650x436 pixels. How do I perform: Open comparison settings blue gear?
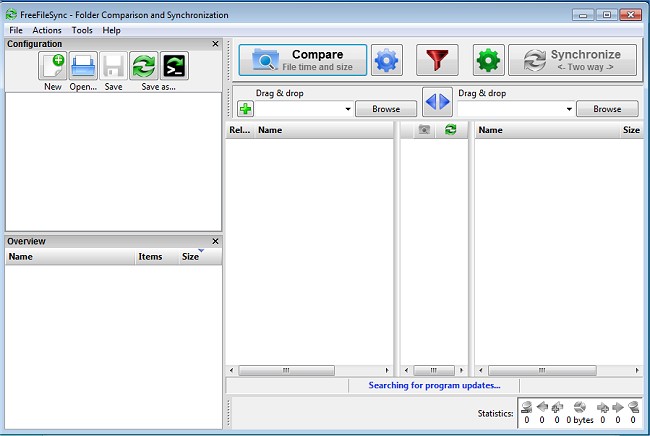tap(386, 60)
